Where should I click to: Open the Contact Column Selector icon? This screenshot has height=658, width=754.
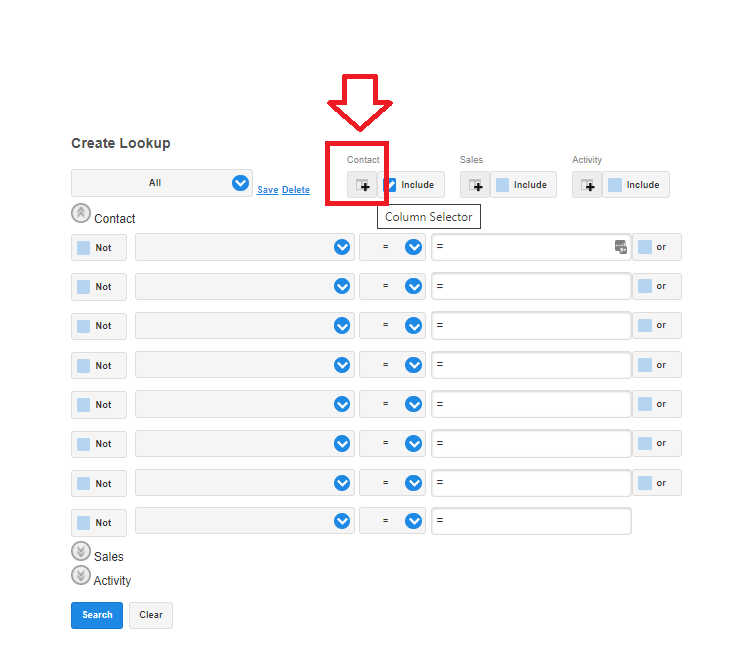[x=363, y=185]
